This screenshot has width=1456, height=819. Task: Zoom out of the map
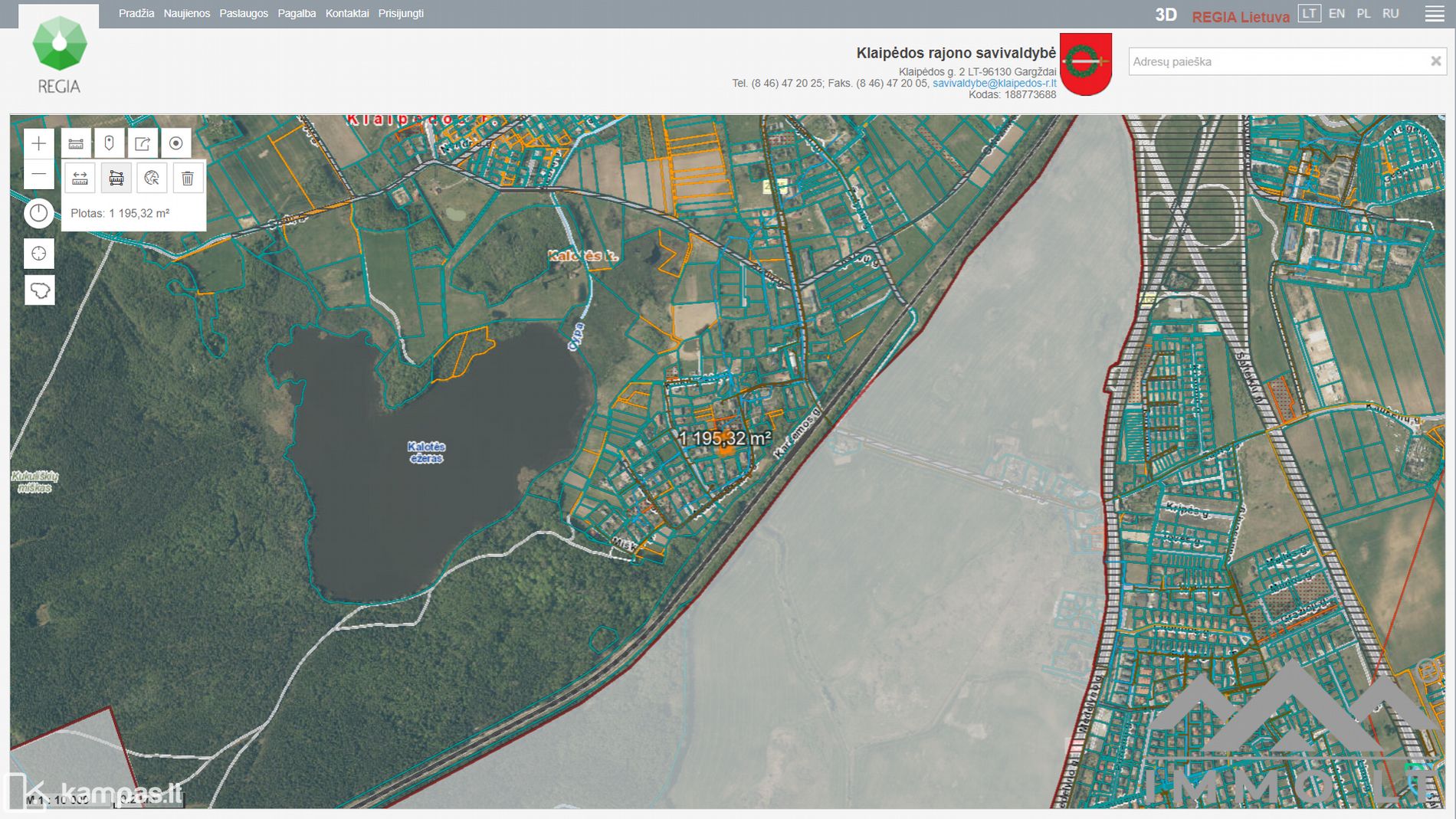pos(38,175)
